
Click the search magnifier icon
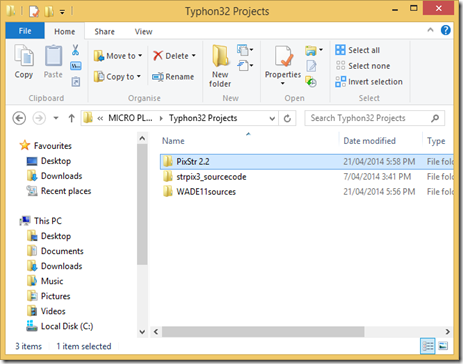(x=435, y=118)
